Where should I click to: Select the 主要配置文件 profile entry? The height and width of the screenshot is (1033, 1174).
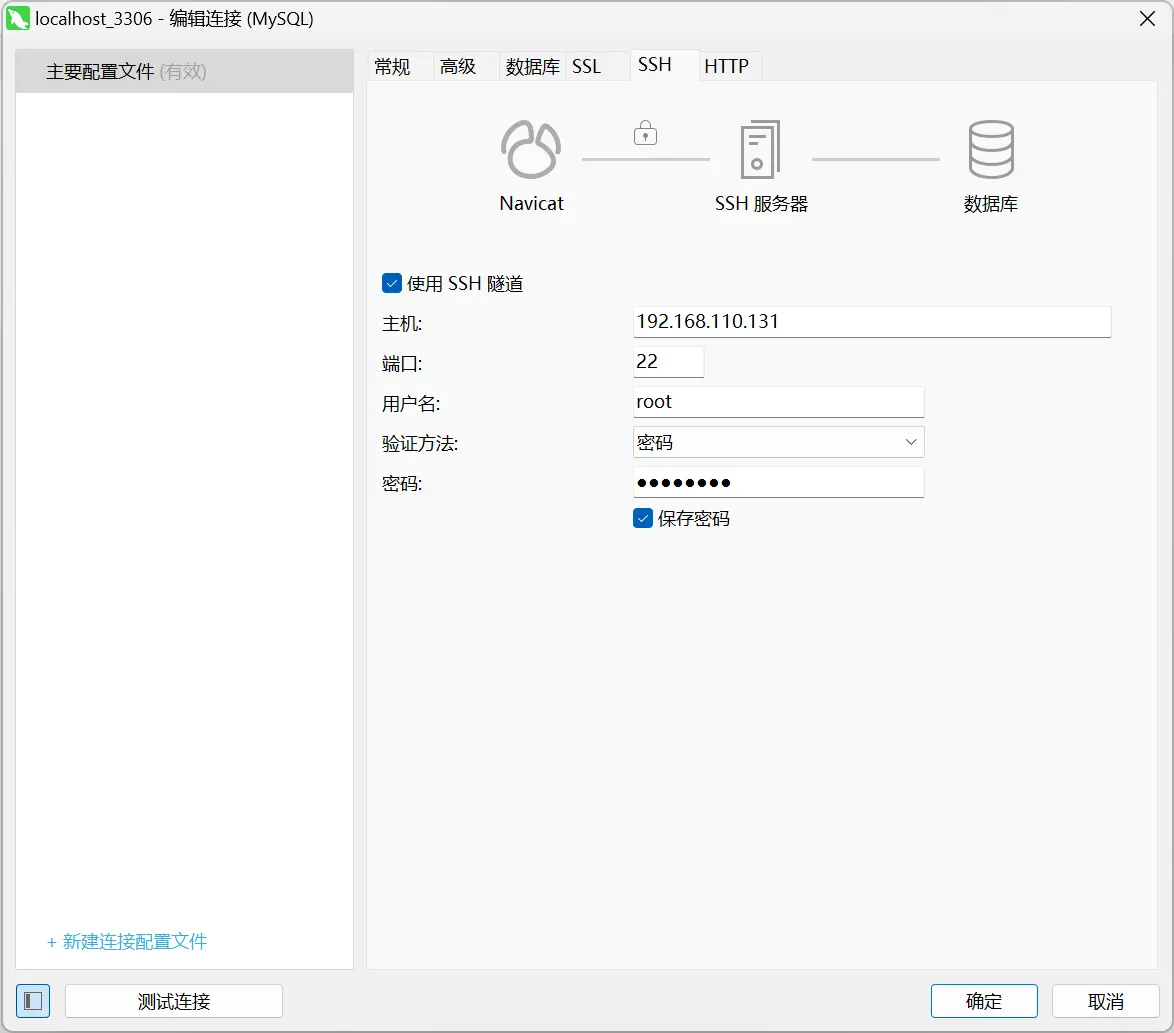coord(184,71)
